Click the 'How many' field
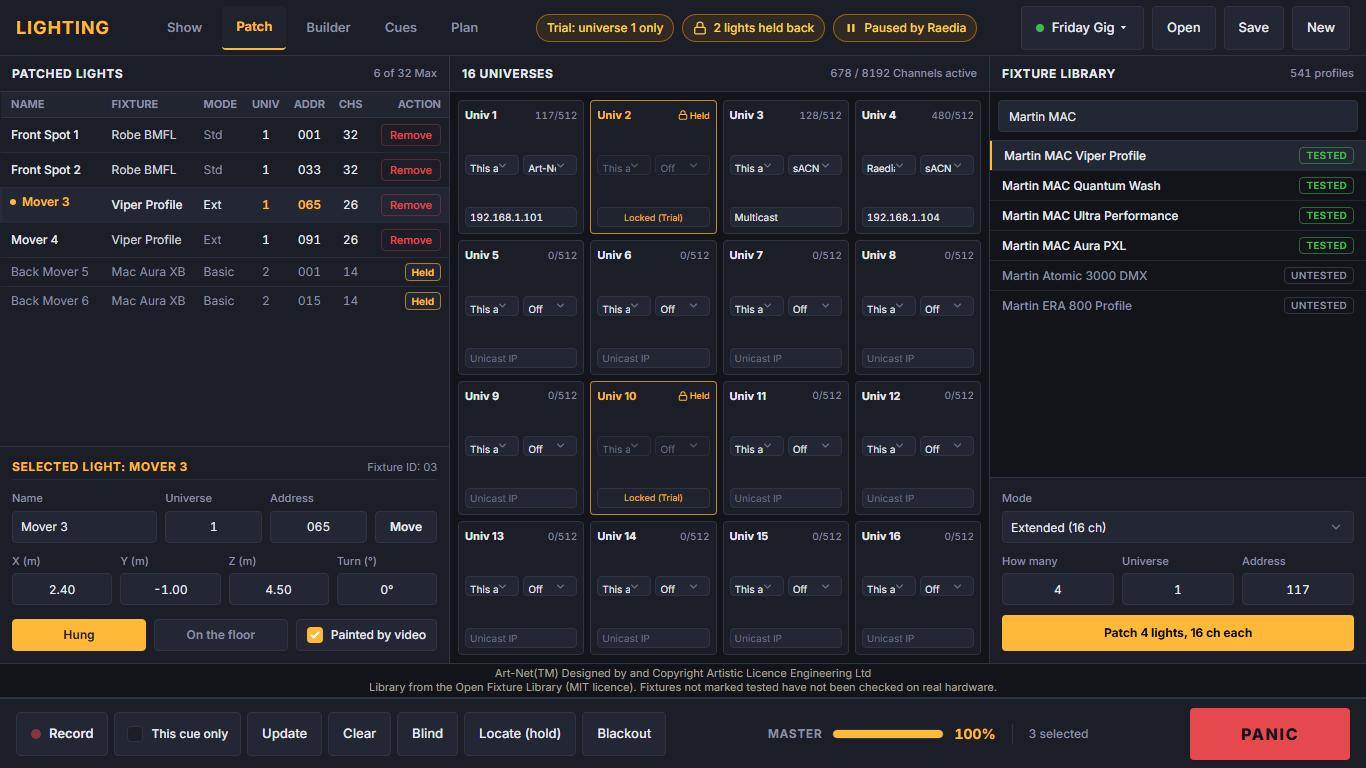The height and width of the screenshot is (768, 1366). [1058, 589]
